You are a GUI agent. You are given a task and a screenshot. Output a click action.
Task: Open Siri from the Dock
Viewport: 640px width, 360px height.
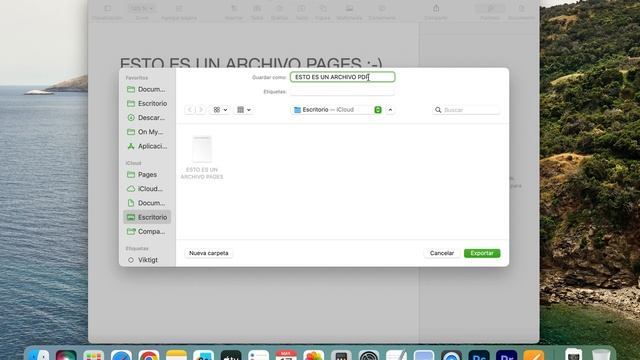(x=66, y=355)
